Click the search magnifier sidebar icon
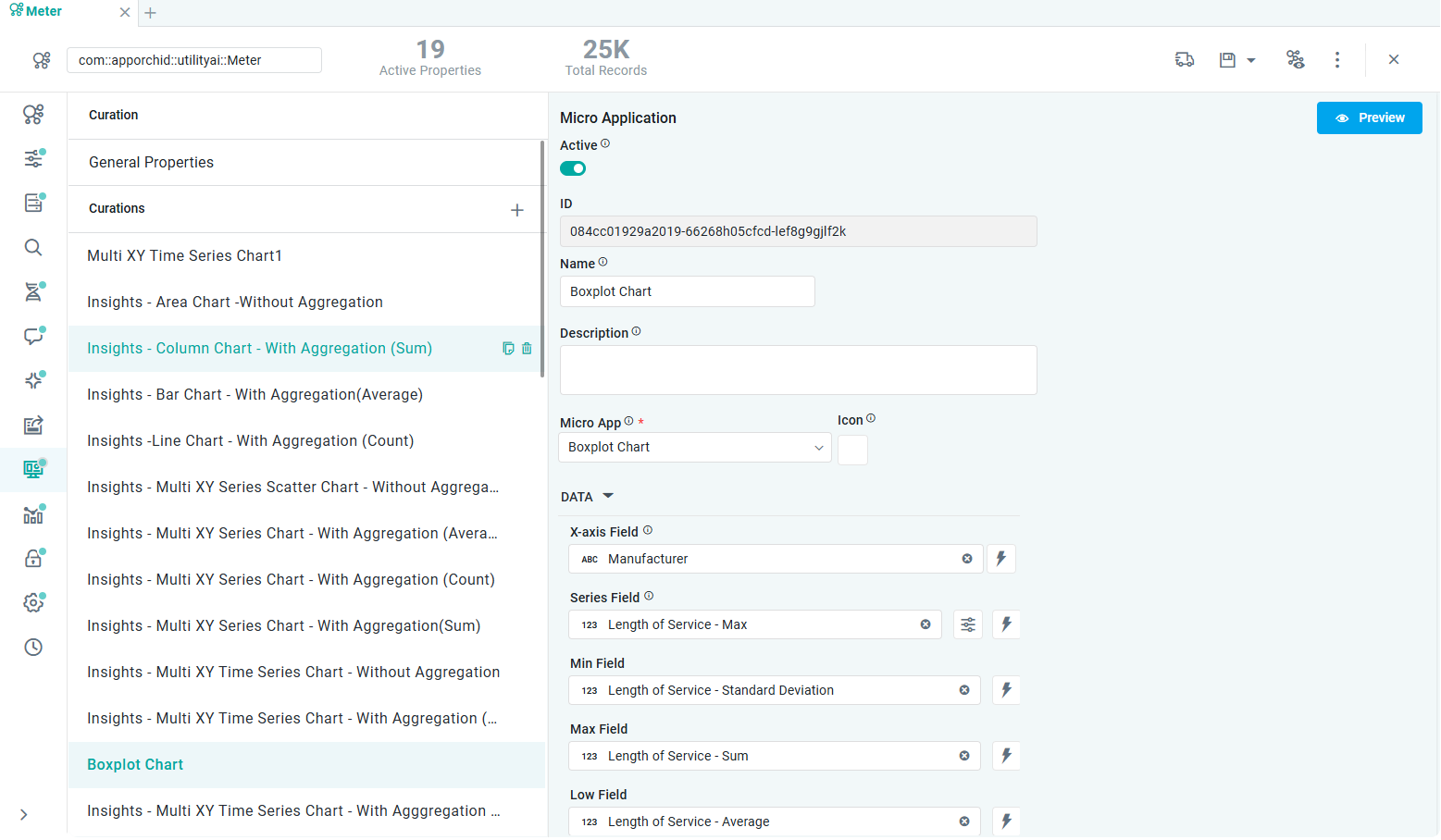This screenshot has width=1441, height=840. coord(33,247)
